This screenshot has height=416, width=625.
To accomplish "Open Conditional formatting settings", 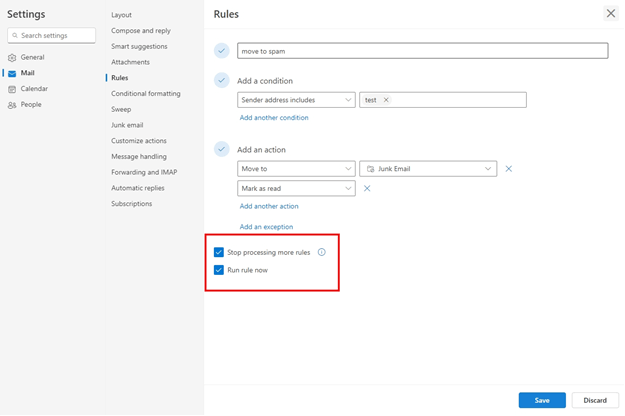I will (146, 94).
